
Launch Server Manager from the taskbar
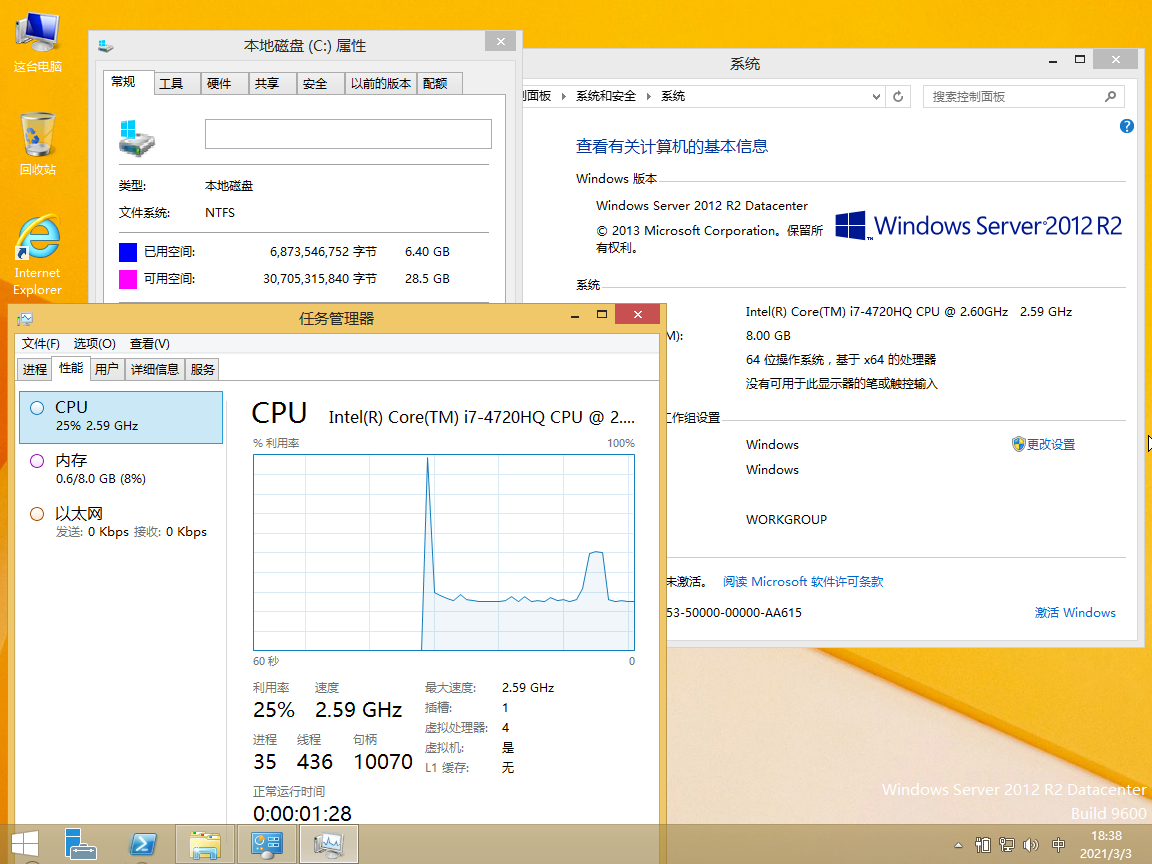[x=81, y=844]
